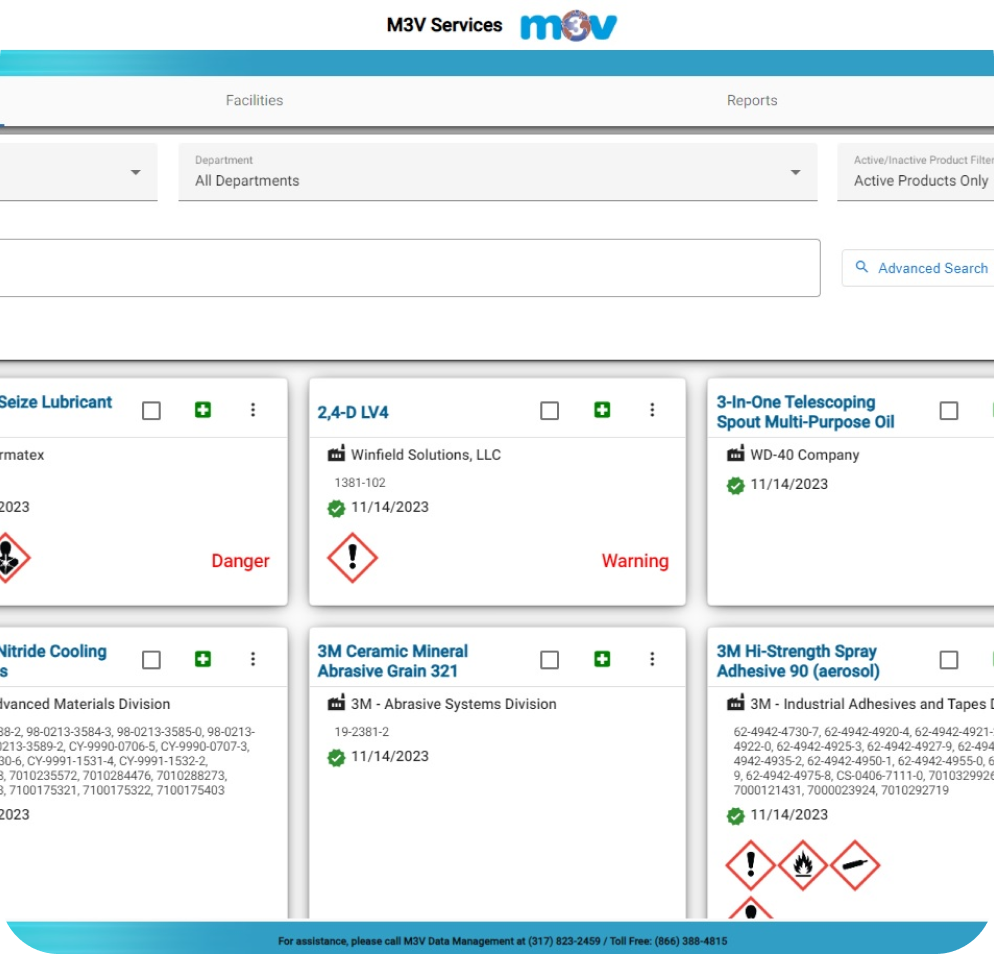This screenshot has height=954, width=994.
Task: Open three-dot menu on 3M Ceramic Mineral card
Action: pyautogui.click(x=652, y=659)
